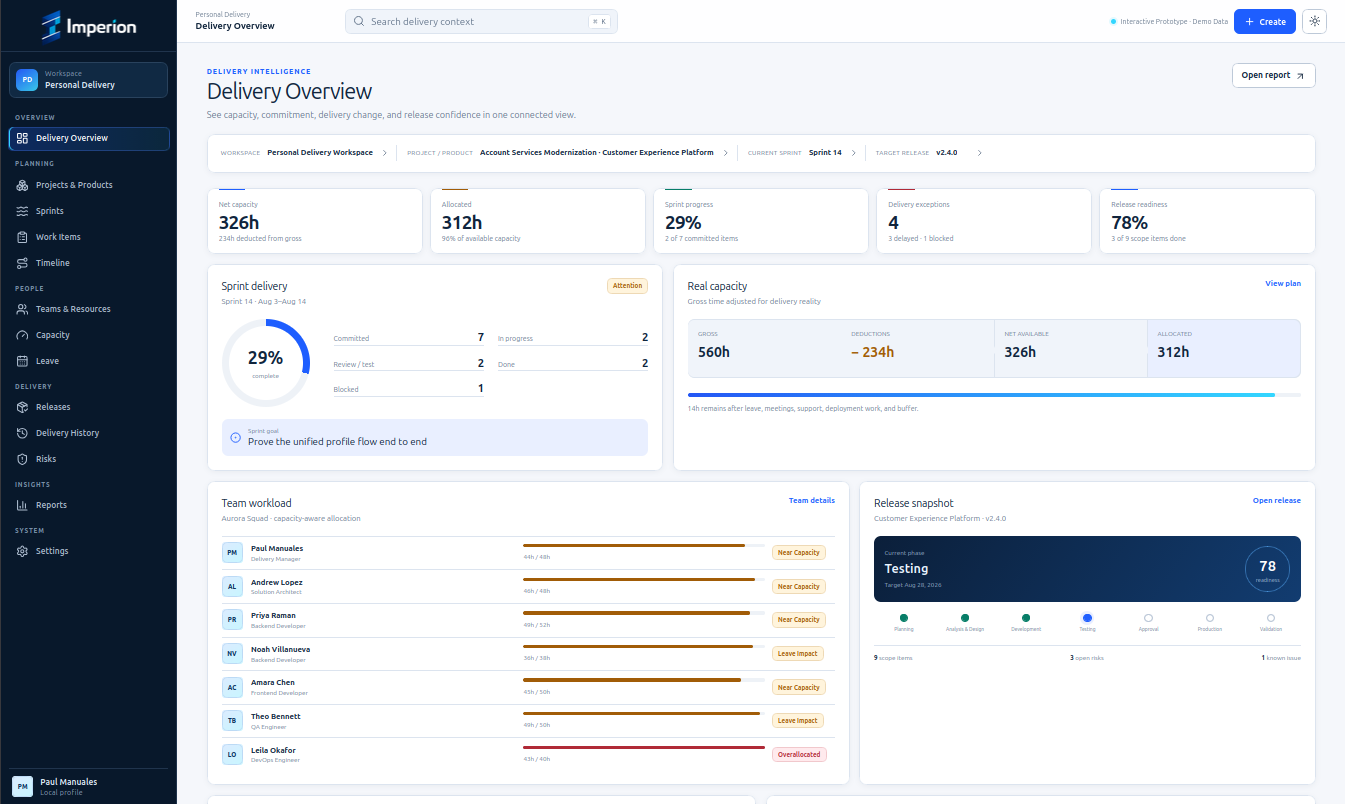The image size is (1345, 804).
Task: Open the Leave calendar icon
Action: (x=23, y=361)
